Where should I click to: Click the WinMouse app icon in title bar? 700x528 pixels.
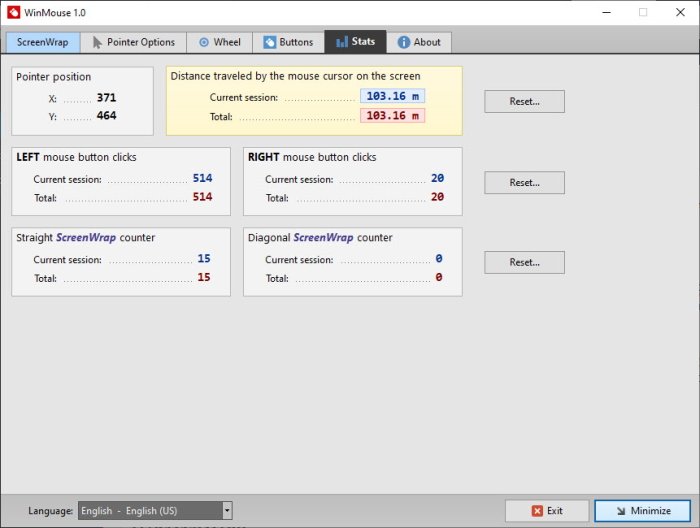click(x=13, y=12)
